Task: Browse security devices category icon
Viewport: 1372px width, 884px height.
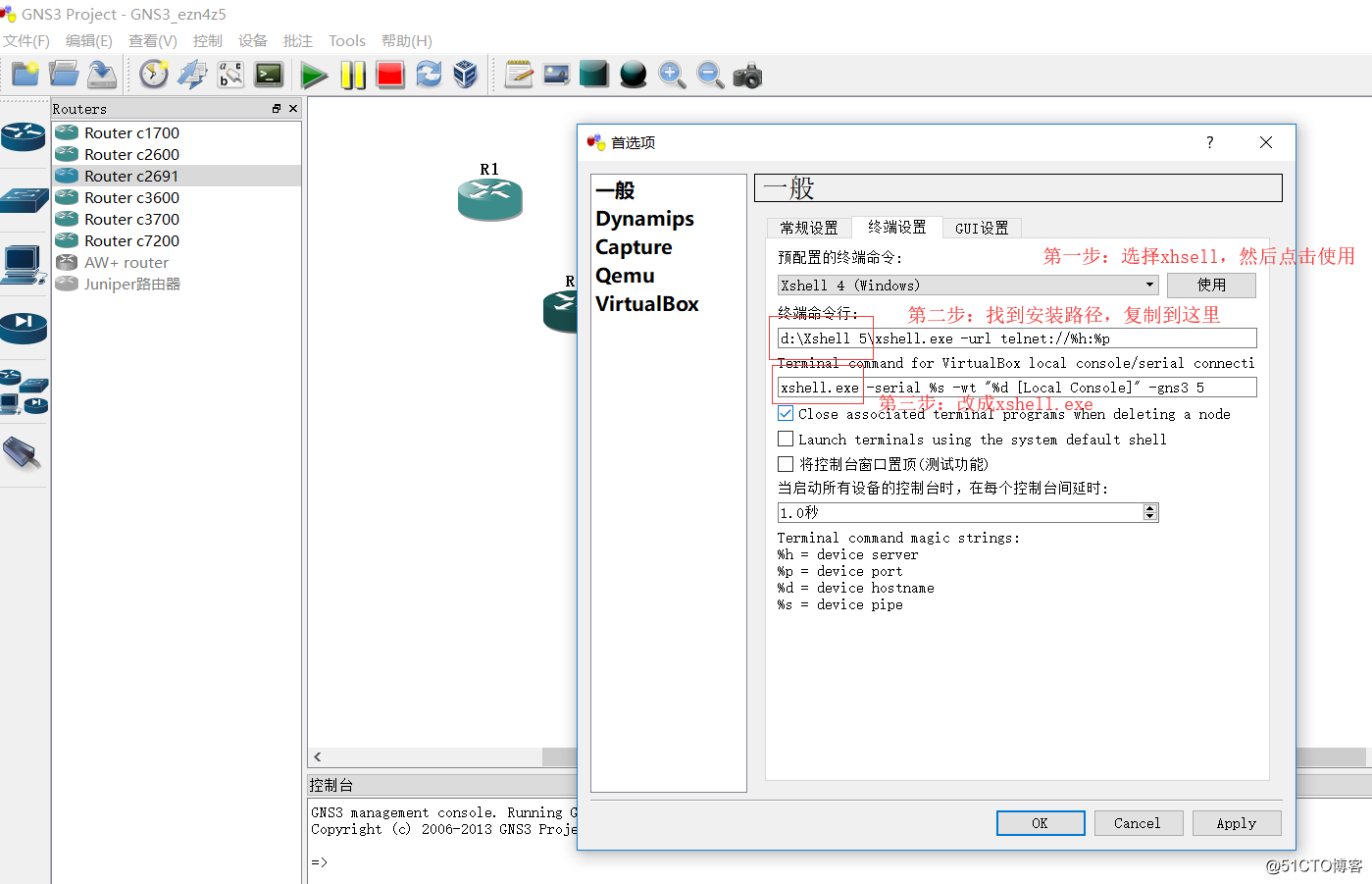Action: pyautogui.click(x=24, y=327)
